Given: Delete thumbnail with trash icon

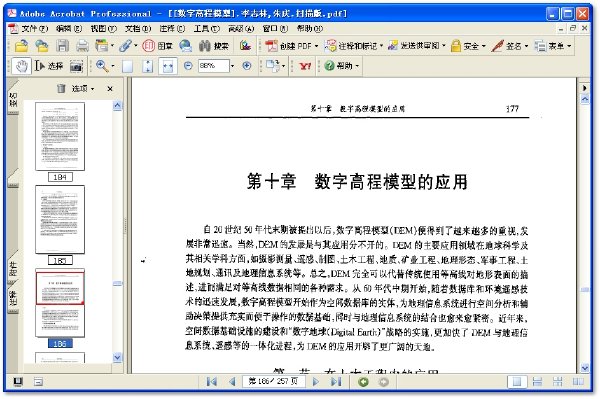Looking at the screenshot, I should pos(61,88).
